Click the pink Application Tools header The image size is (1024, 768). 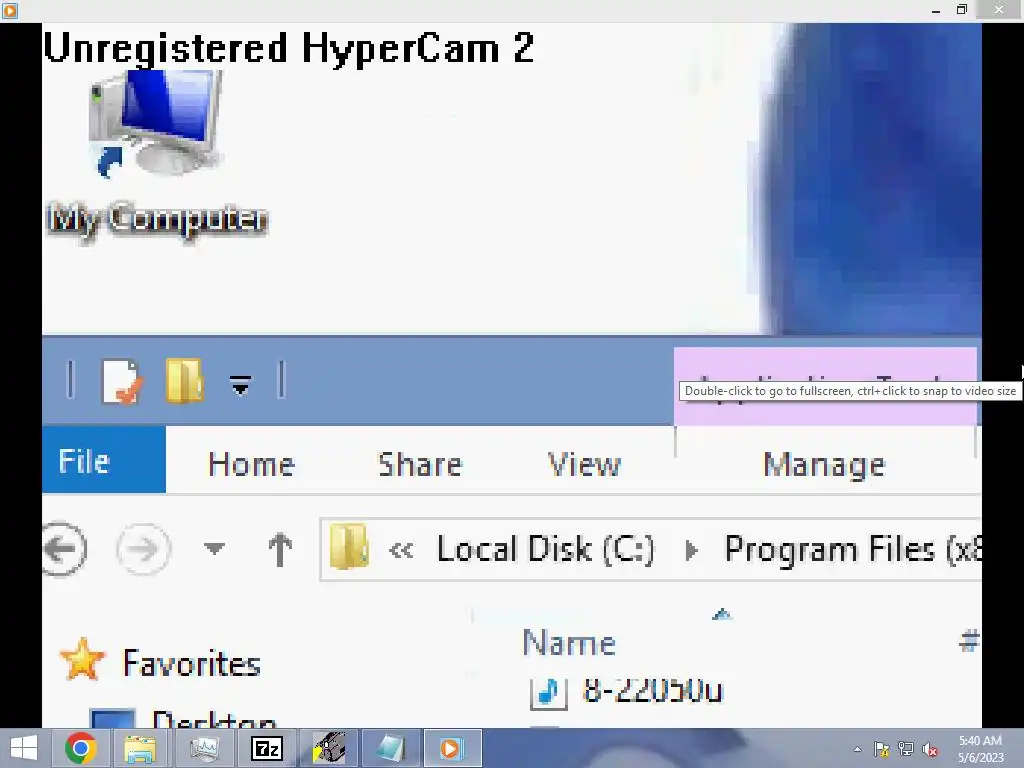tap(825, 386)
